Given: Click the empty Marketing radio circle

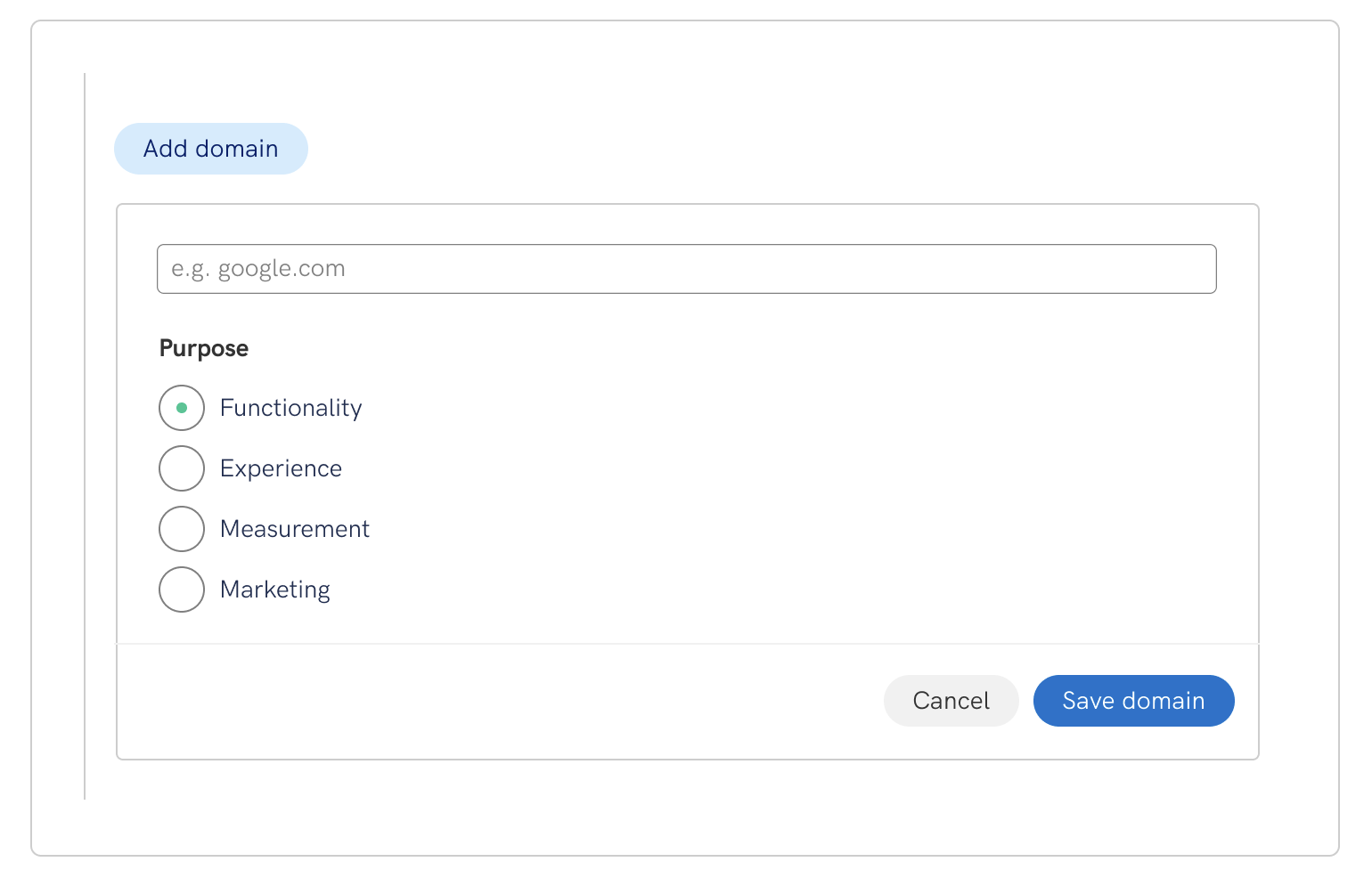Looking at the screenshot, I should pos(181,589).
